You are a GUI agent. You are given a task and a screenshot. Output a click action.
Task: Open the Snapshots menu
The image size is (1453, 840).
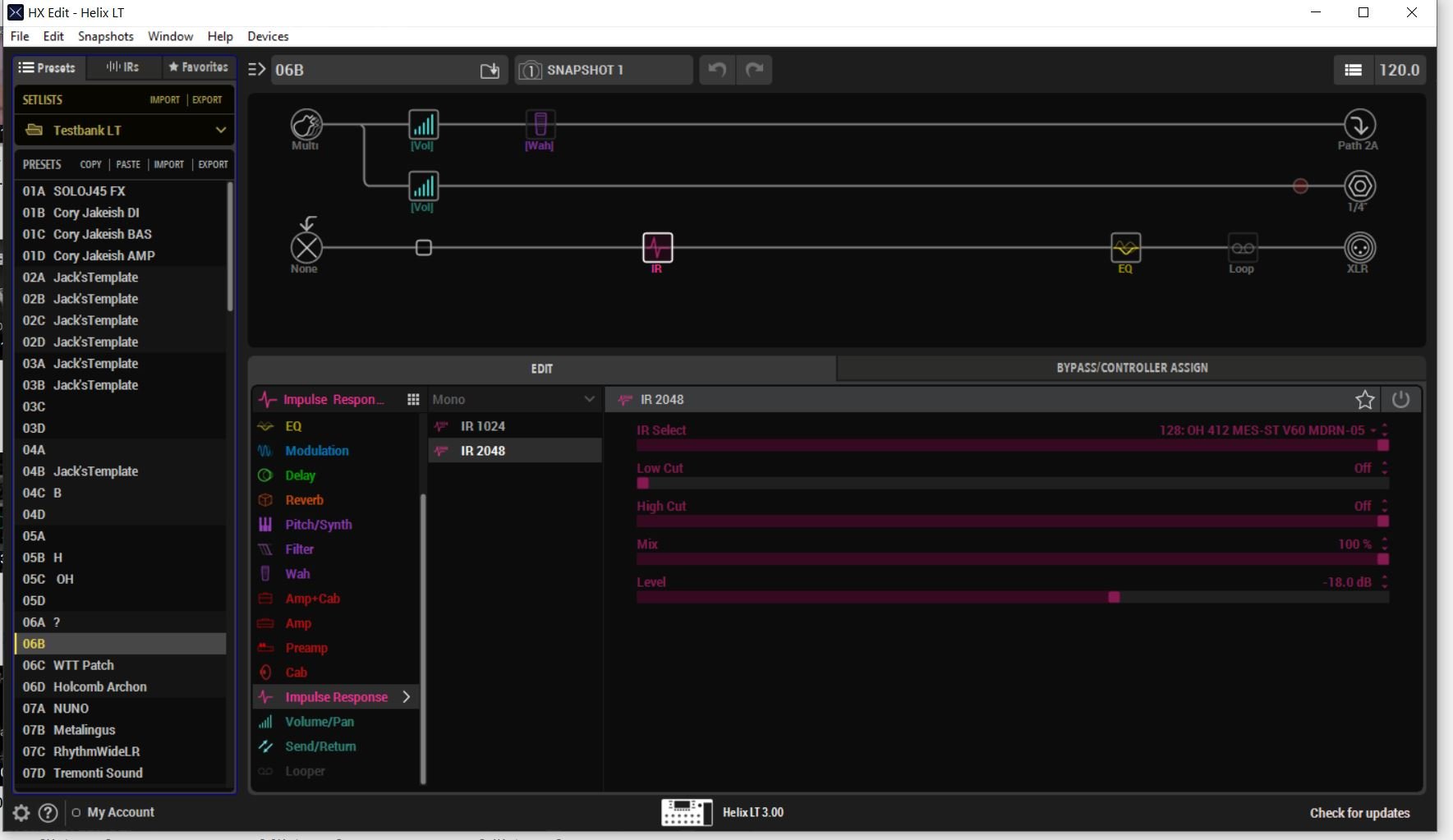click(x=105, y=36)
